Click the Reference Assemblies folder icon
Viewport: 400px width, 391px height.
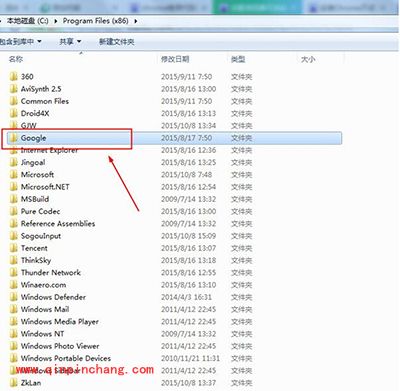pos(14,224)
